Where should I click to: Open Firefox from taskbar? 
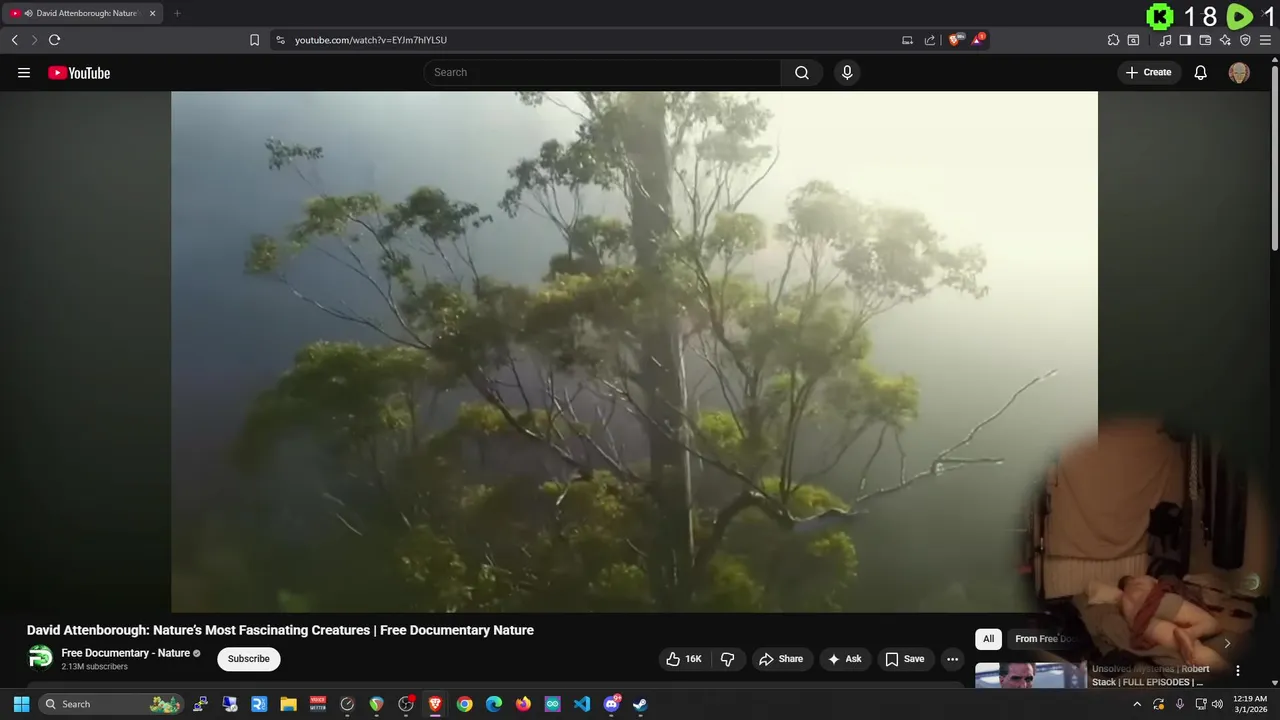pyautogui.click(x=523, y=704)
